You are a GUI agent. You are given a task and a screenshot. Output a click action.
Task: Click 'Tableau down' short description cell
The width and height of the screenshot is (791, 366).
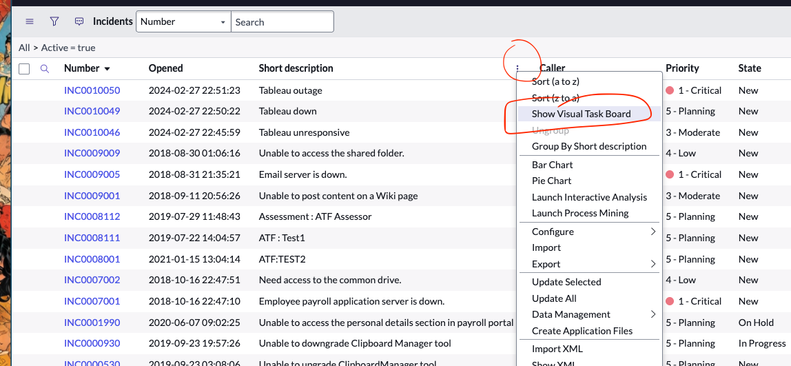288,111
